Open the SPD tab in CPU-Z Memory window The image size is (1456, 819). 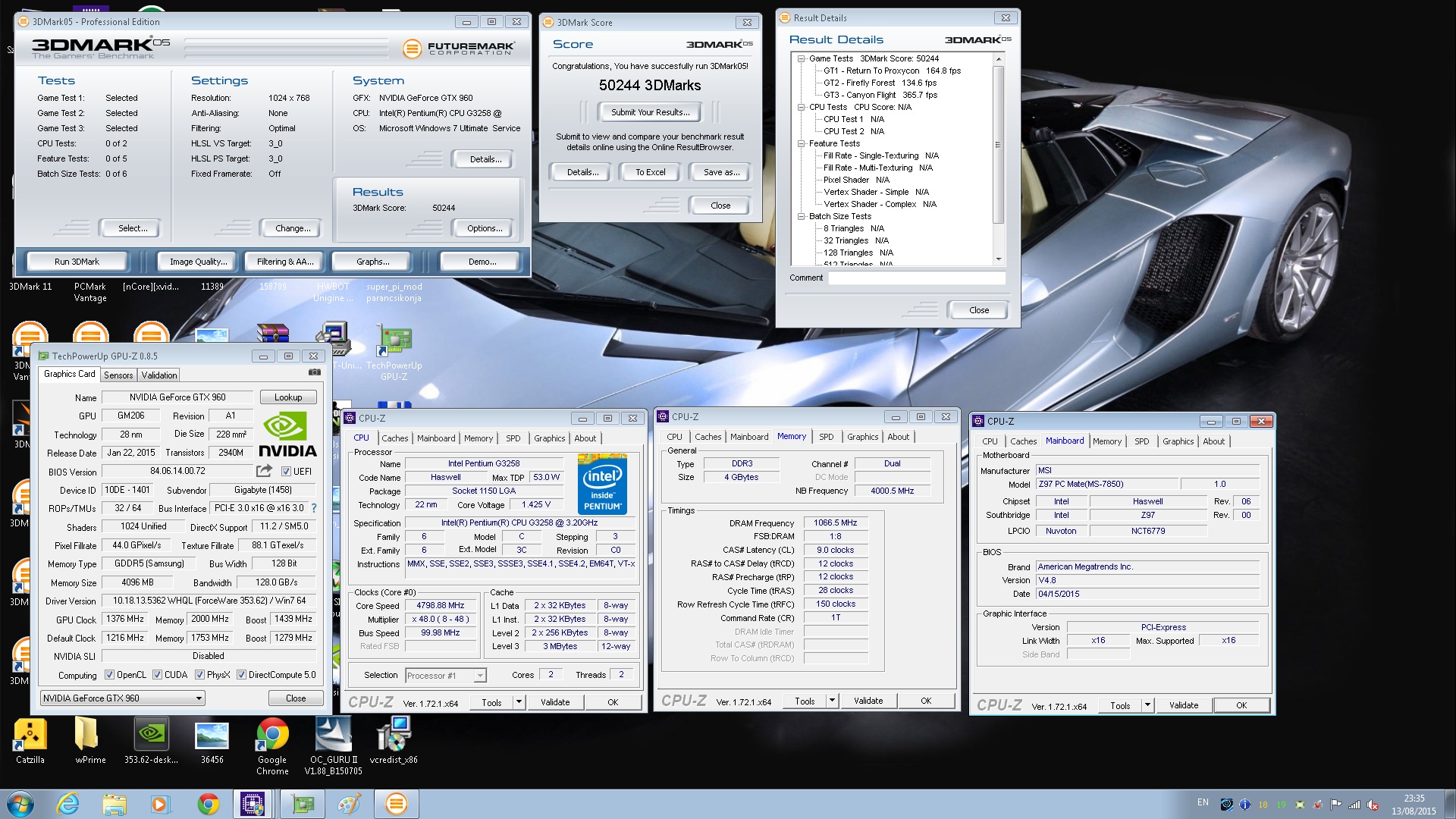827,437
